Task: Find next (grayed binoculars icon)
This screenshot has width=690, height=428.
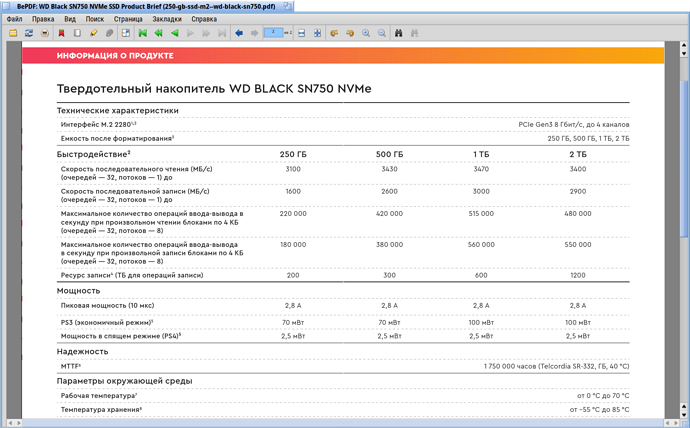Action: [414, 33]
